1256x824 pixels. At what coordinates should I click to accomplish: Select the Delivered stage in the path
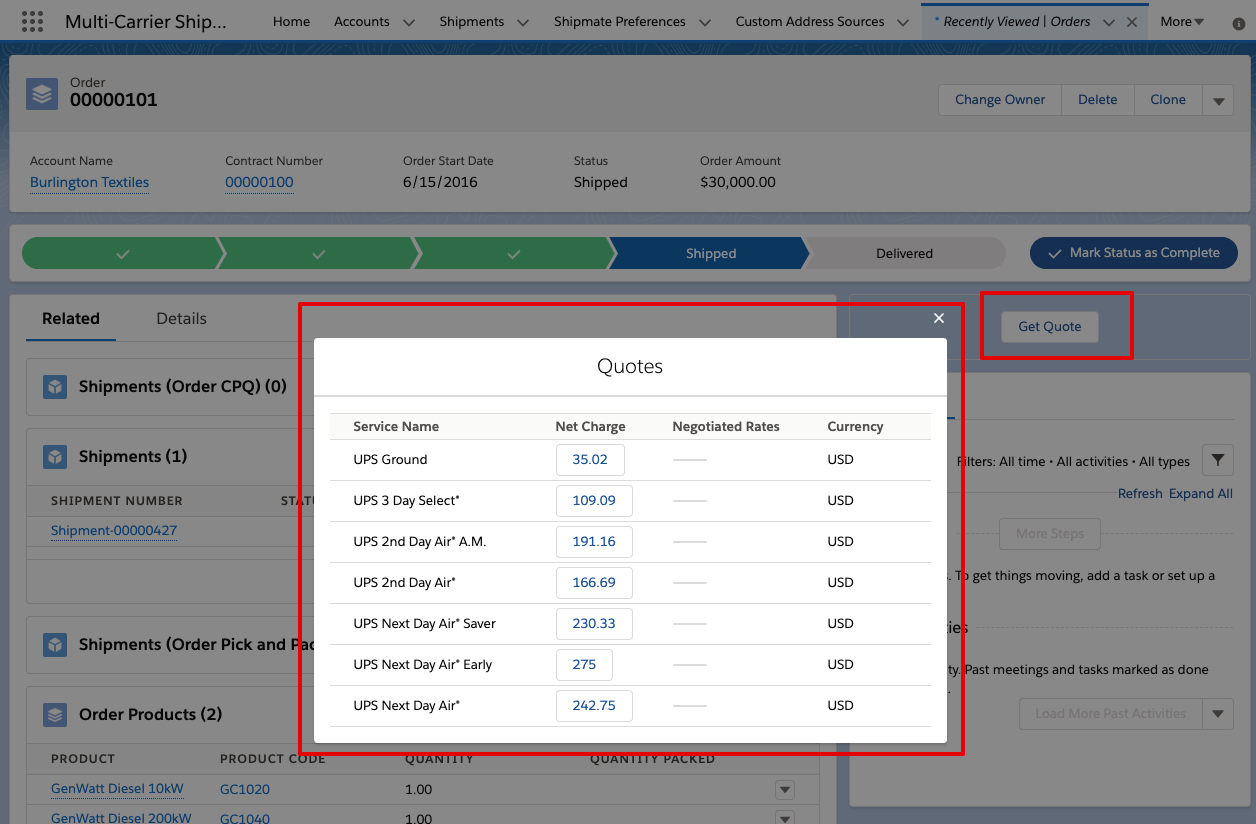[905, 254]
